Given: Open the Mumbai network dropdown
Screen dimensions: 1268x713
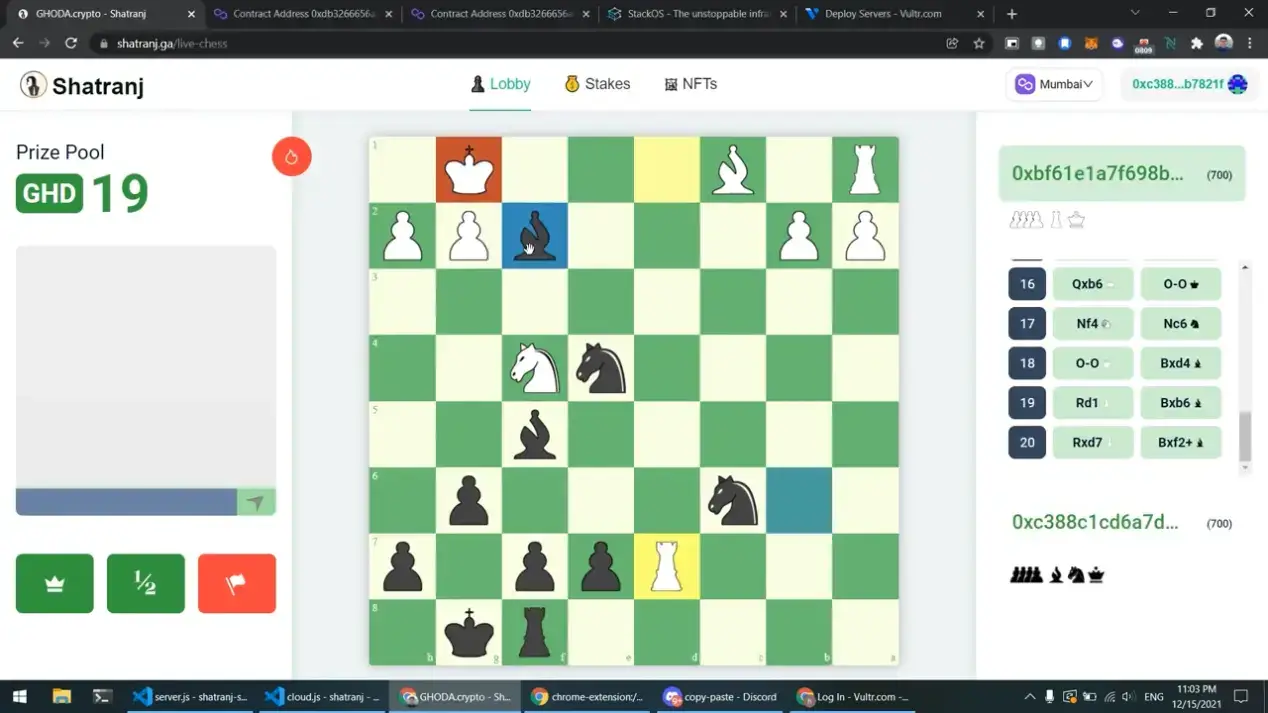Looking at the screenshot, I should [1054, 85].
